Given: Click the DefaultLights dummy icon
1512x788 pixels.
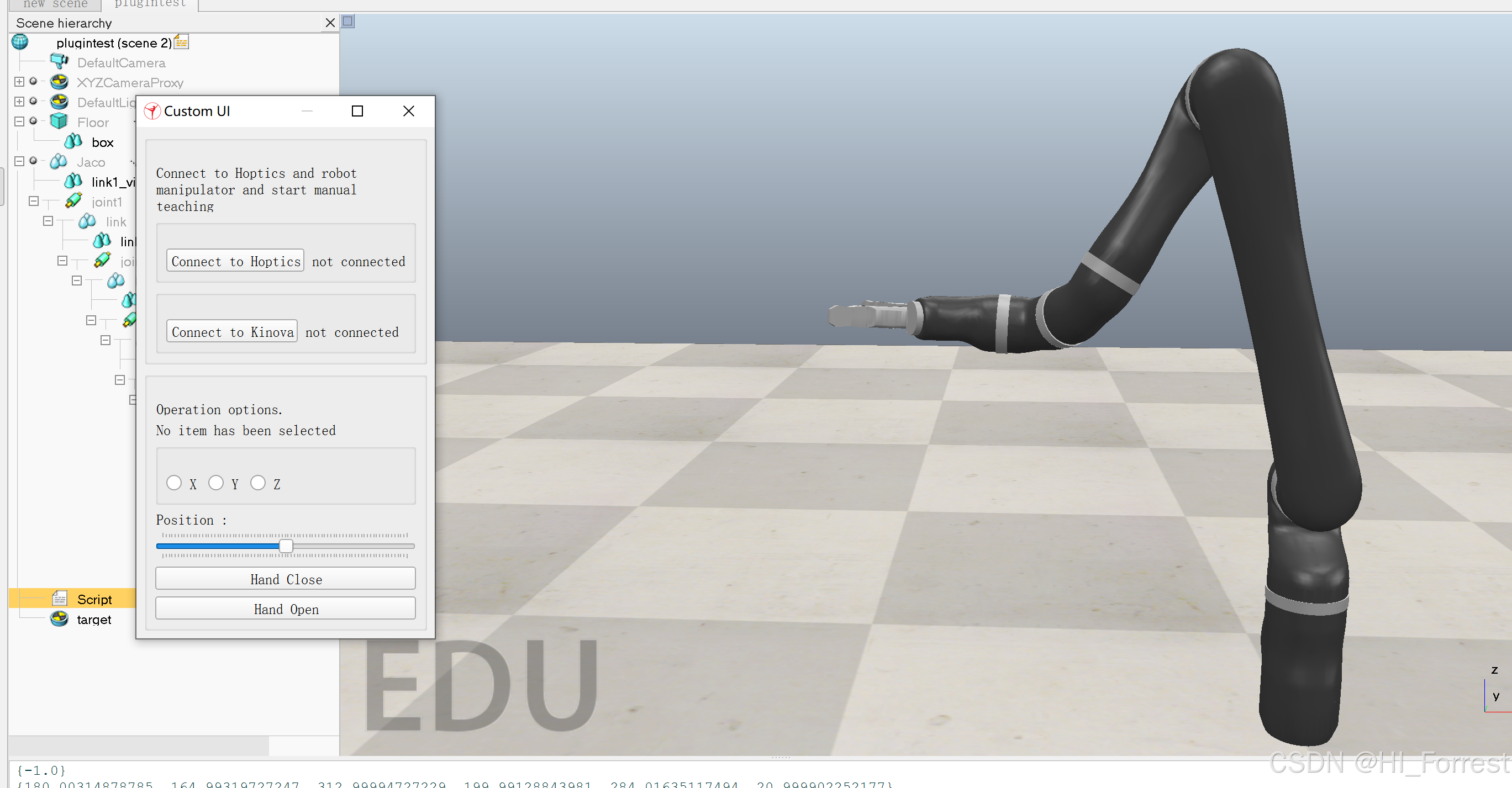Looking at the screenshot, I should [x=59, y=102].
